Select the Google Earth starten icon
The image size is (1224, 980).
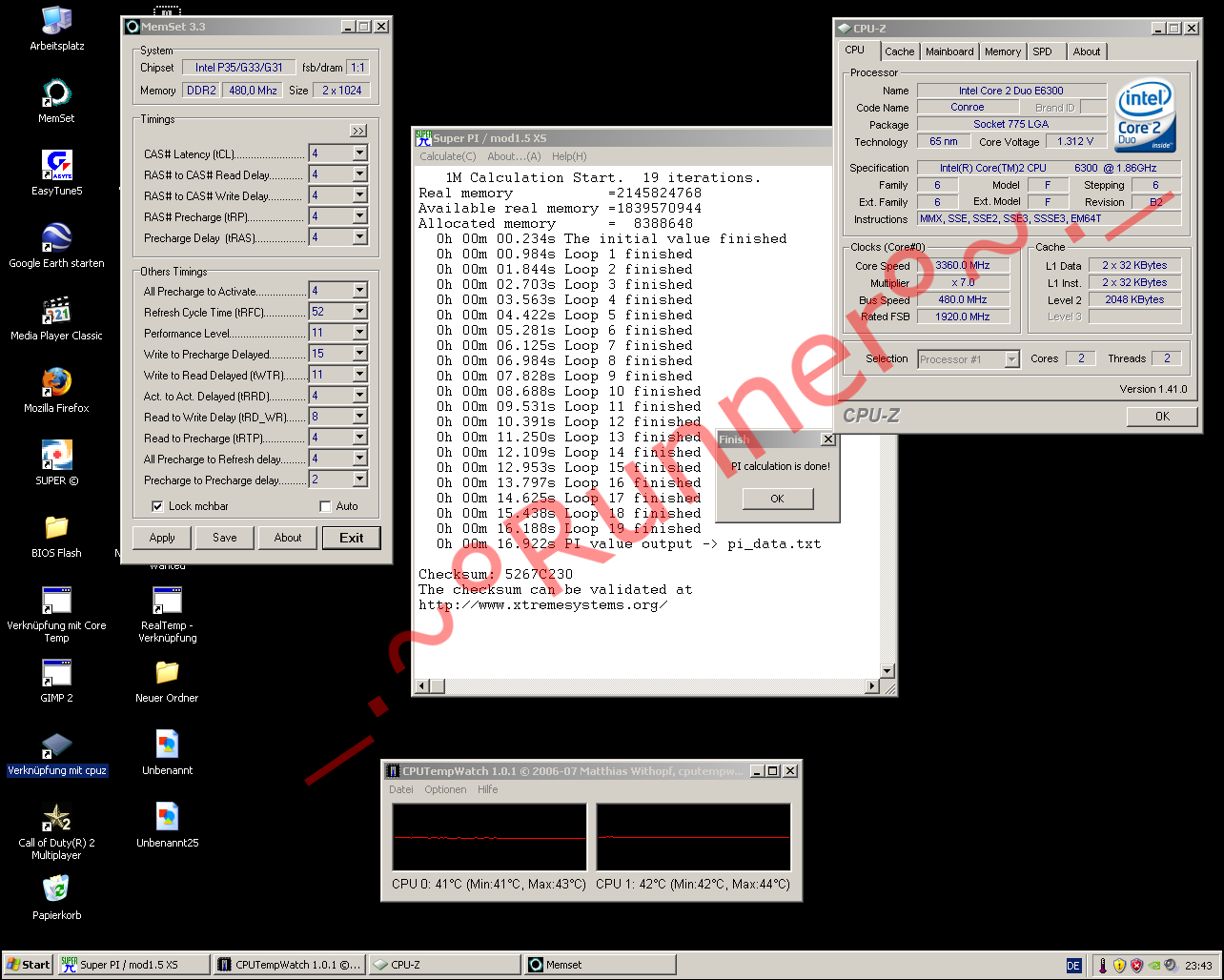click(56, 246)
